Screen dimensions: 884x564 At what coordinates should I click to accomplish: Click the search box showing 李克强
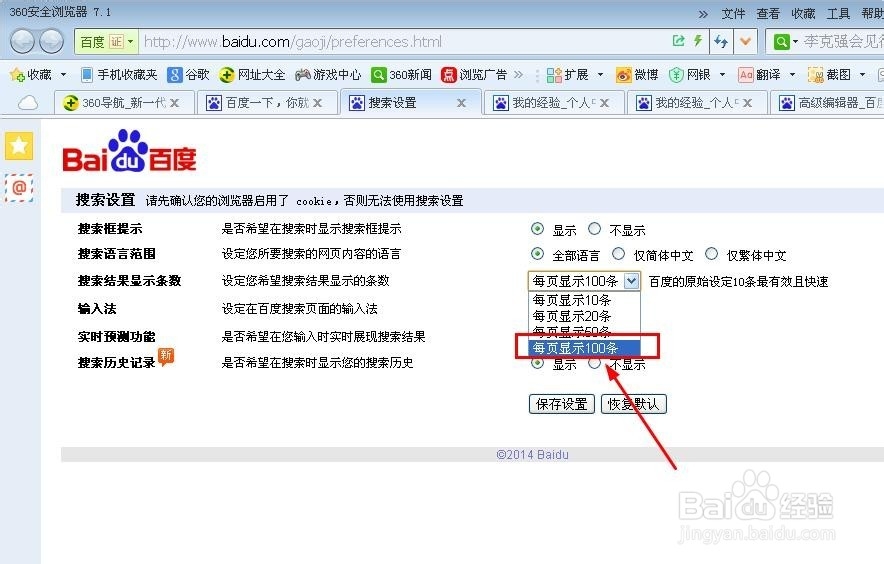(842, 41)
